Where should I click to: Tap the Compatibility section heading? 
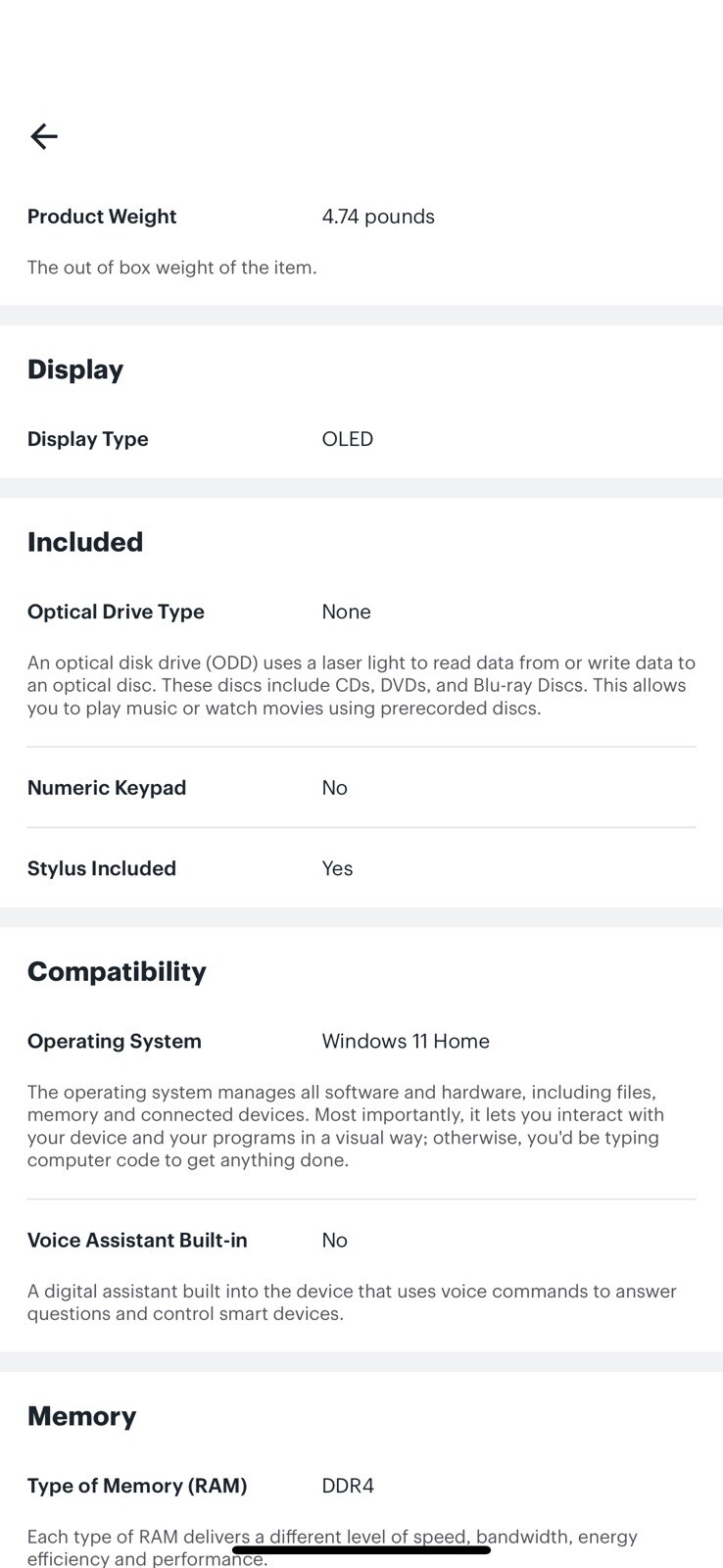pyautogui.click(x=117, y=971)
